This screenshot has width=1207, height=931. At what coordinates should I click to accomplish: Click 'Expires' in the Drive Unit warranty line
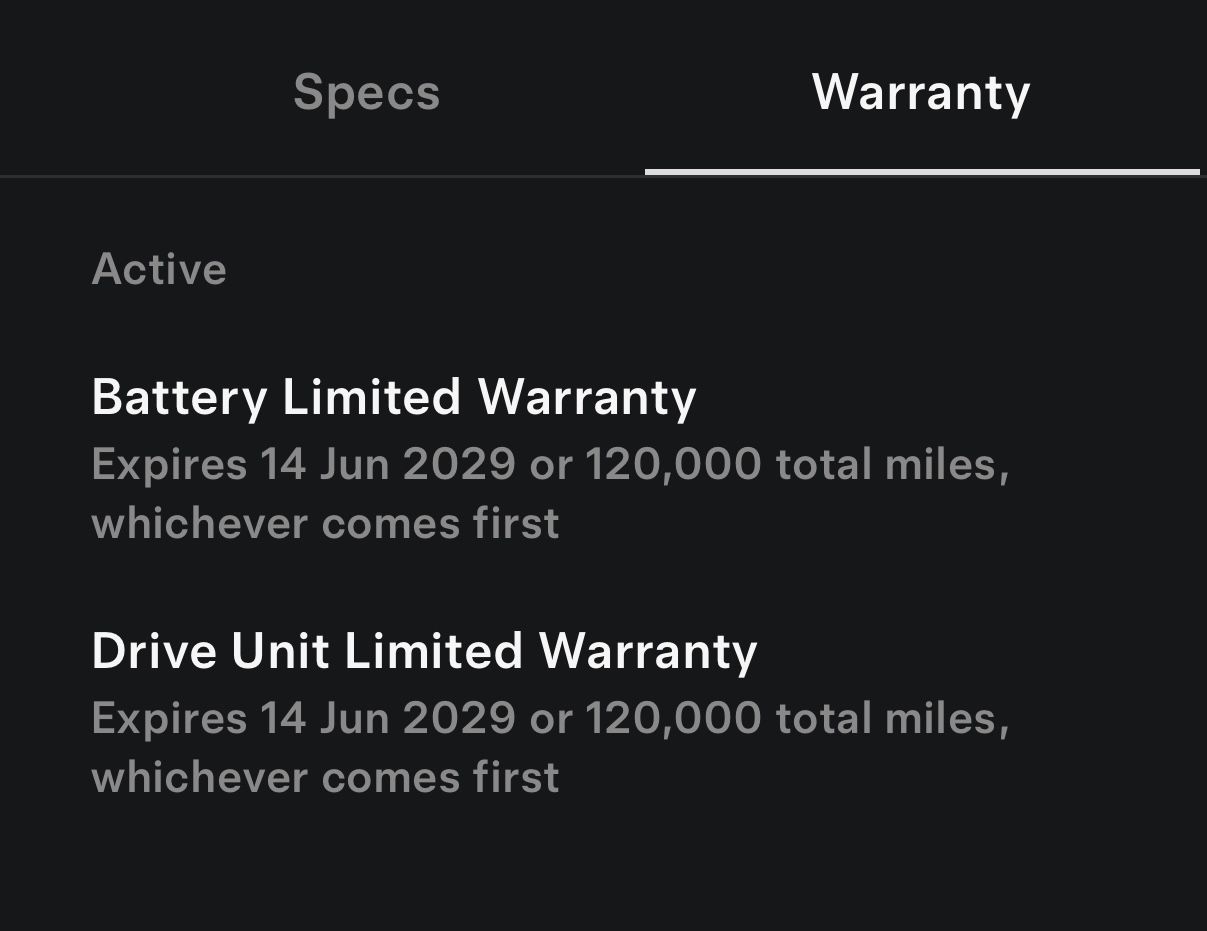[x=168, y=718]
